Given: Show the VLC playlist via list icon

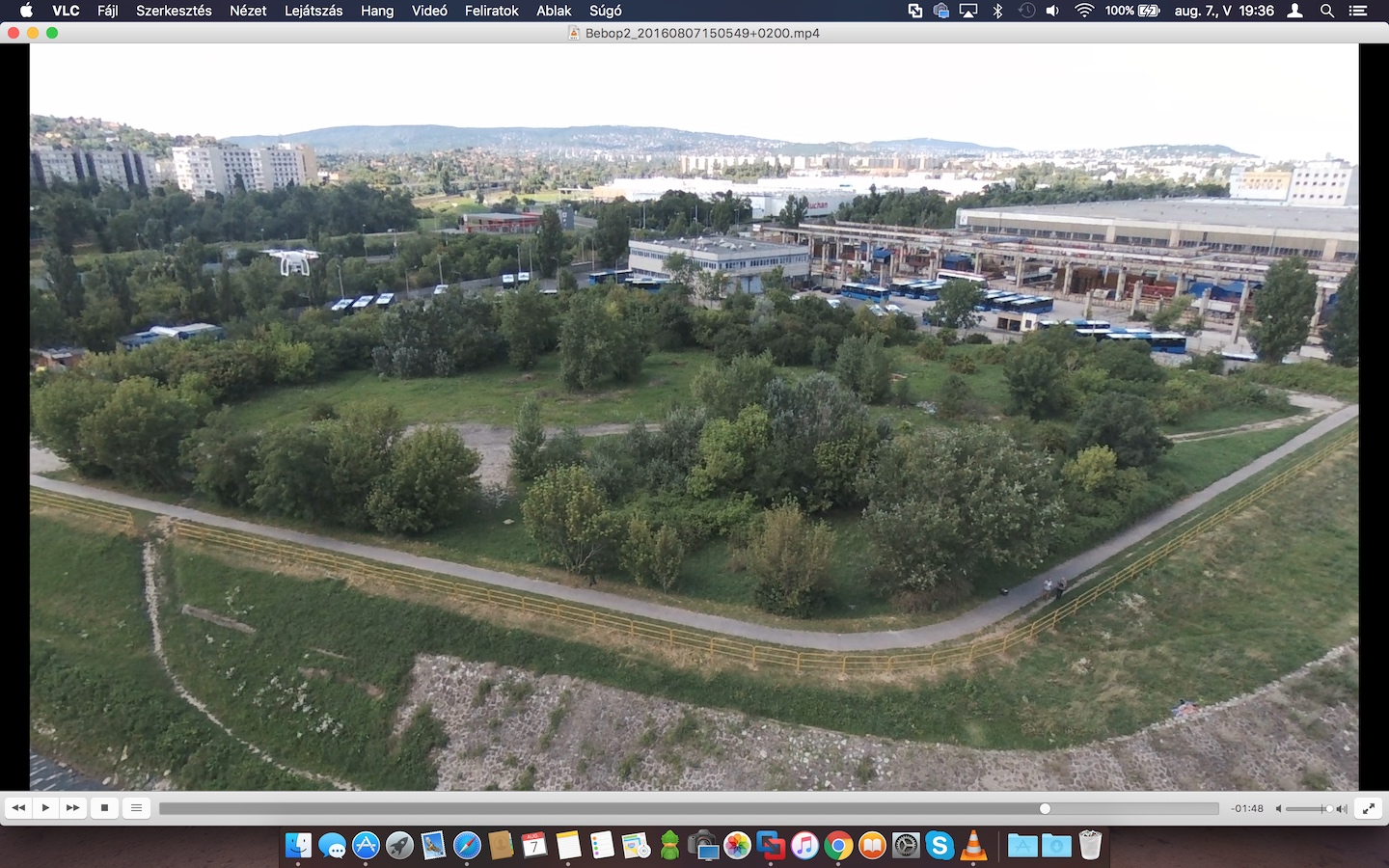Looking at the screenshot, I should [x=136, y=808].
